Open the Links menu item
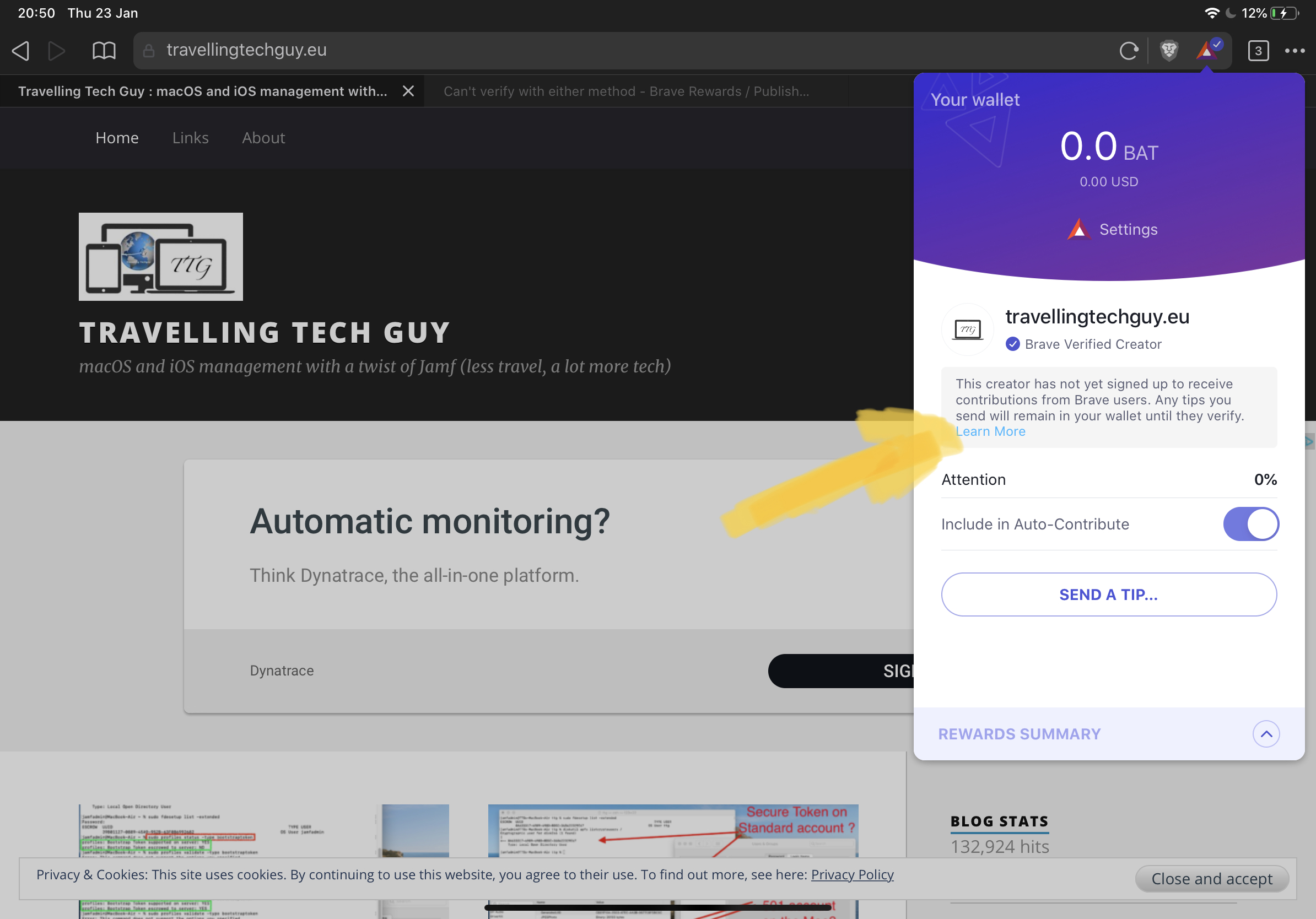Viewport: 1316px width, 919px height. [190, 138]
